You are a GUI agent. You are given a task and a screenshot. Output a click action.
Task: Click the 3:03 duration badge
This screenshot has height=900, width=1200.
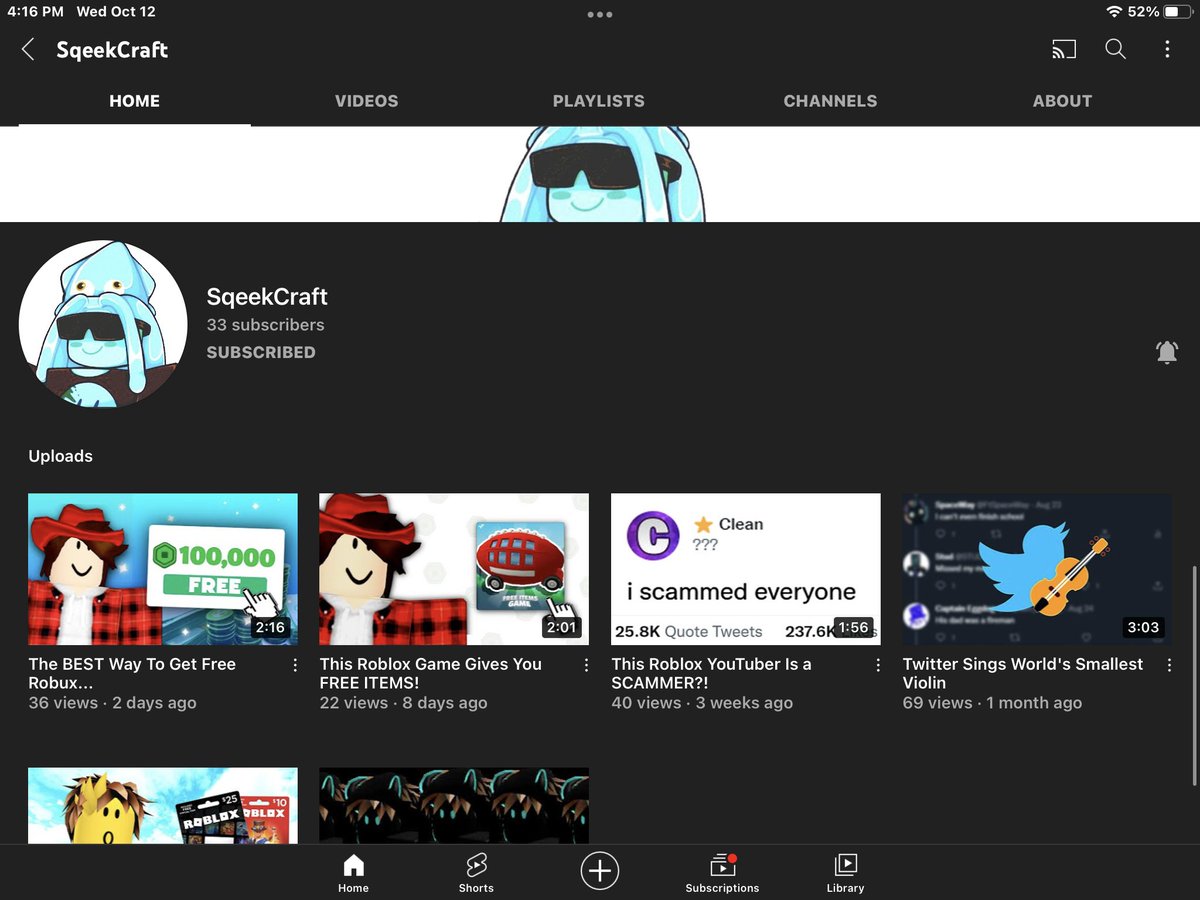click(1143, 628)
